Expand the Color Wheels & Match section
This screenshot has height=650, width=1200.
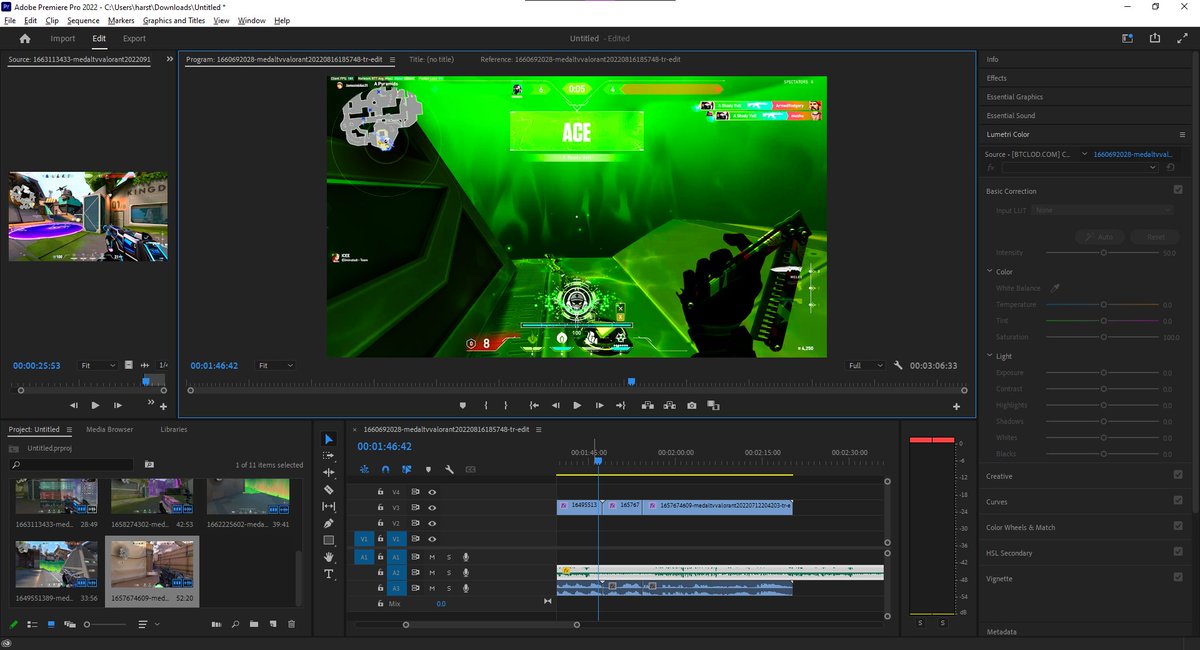(1020, 527)
